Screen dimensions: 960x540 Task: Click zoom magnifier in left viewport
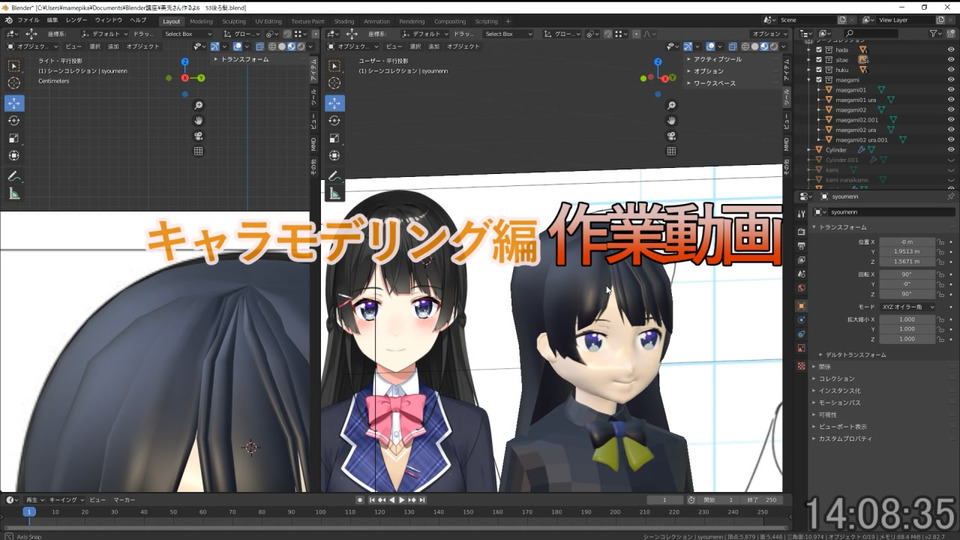(198, 105)
